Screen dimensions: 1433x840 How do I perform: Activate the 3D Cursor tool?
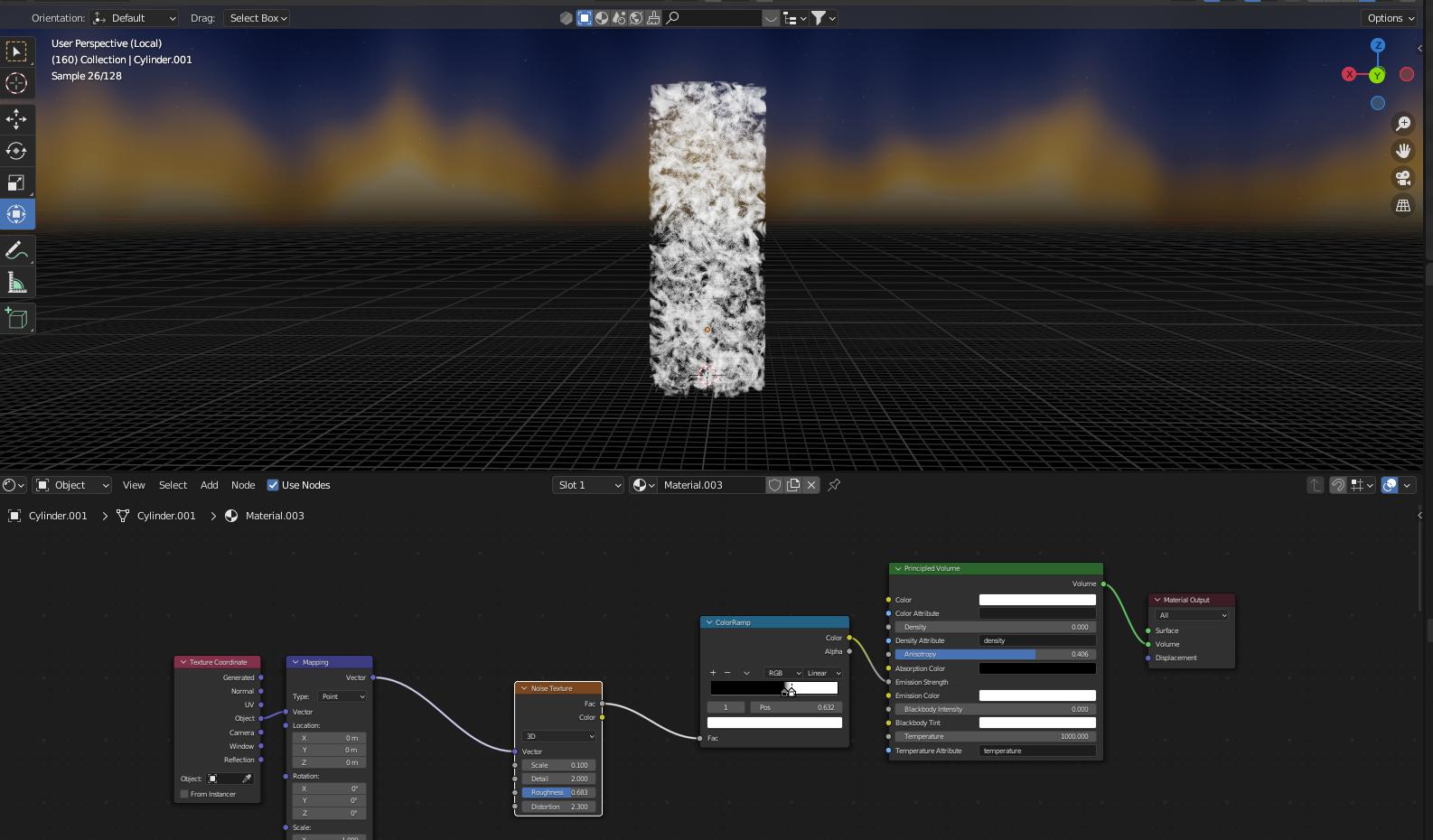(x=16, y=83)
